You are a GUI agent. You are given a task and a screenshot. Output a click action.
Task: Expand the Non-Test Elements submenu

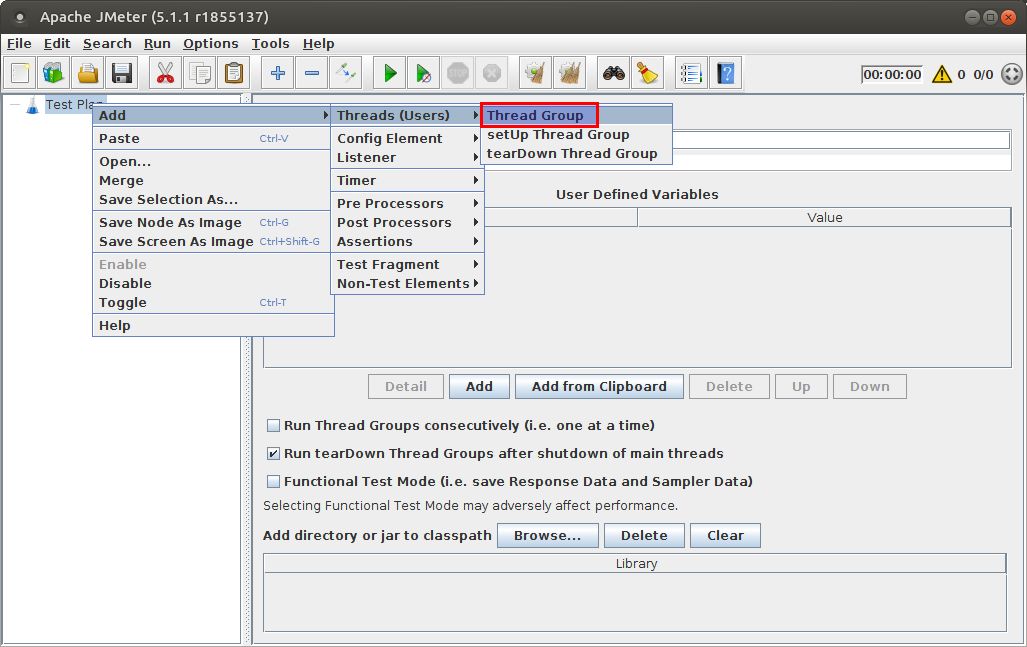tap(407, 283)
